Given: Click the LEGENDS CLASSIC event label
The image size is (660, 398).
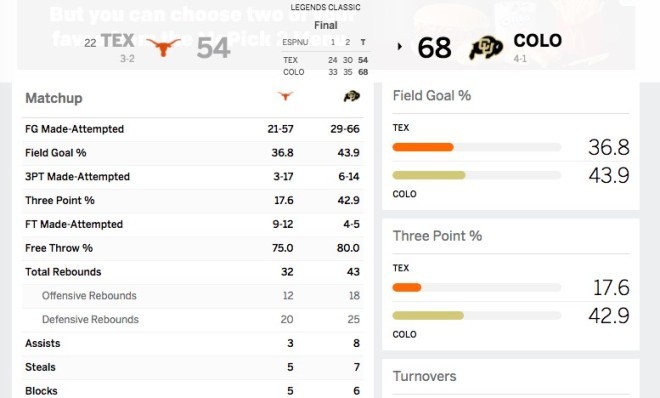Looking at the screenshot, I should coord(325,7).
